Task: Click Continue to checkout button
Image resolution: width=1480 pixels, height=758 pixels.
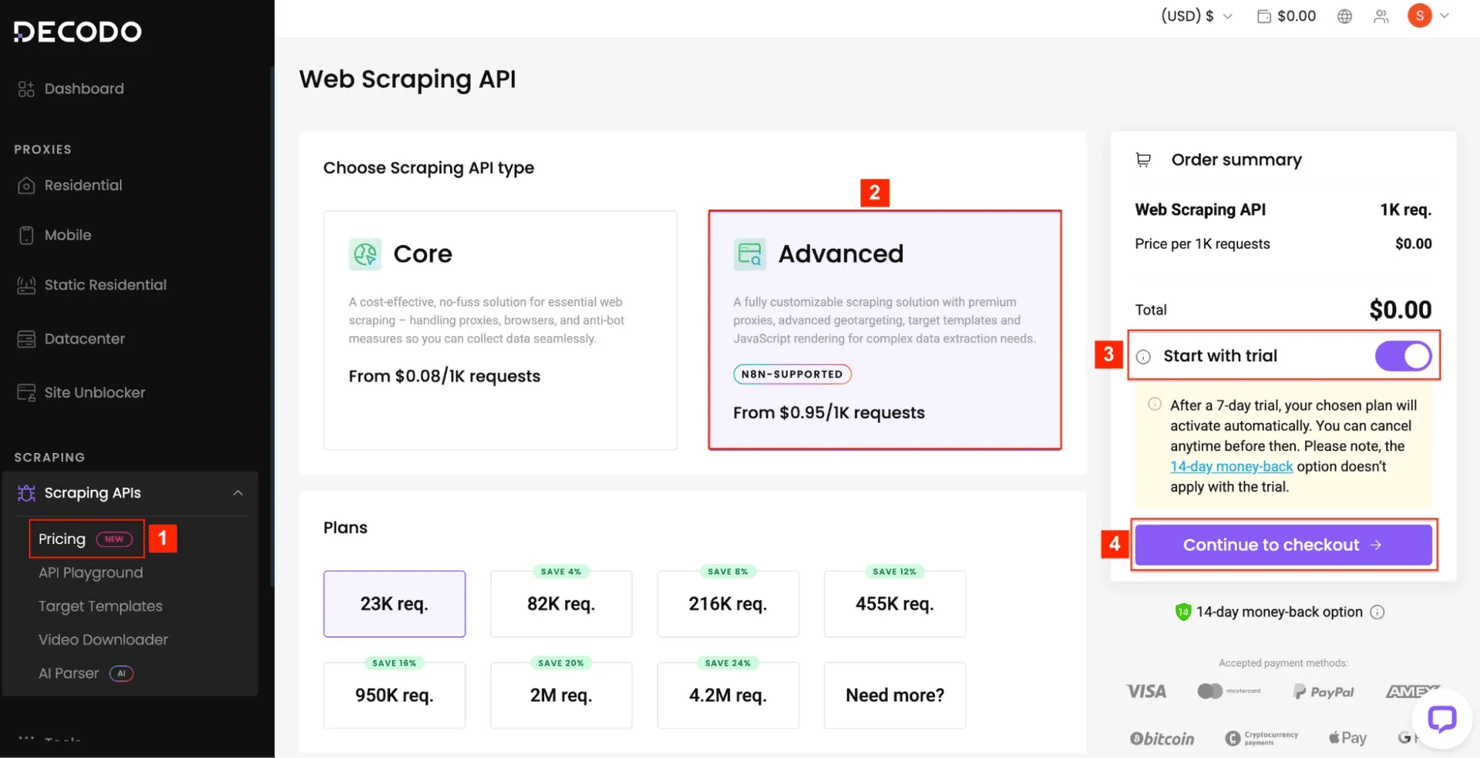Action: (1283, 545)
